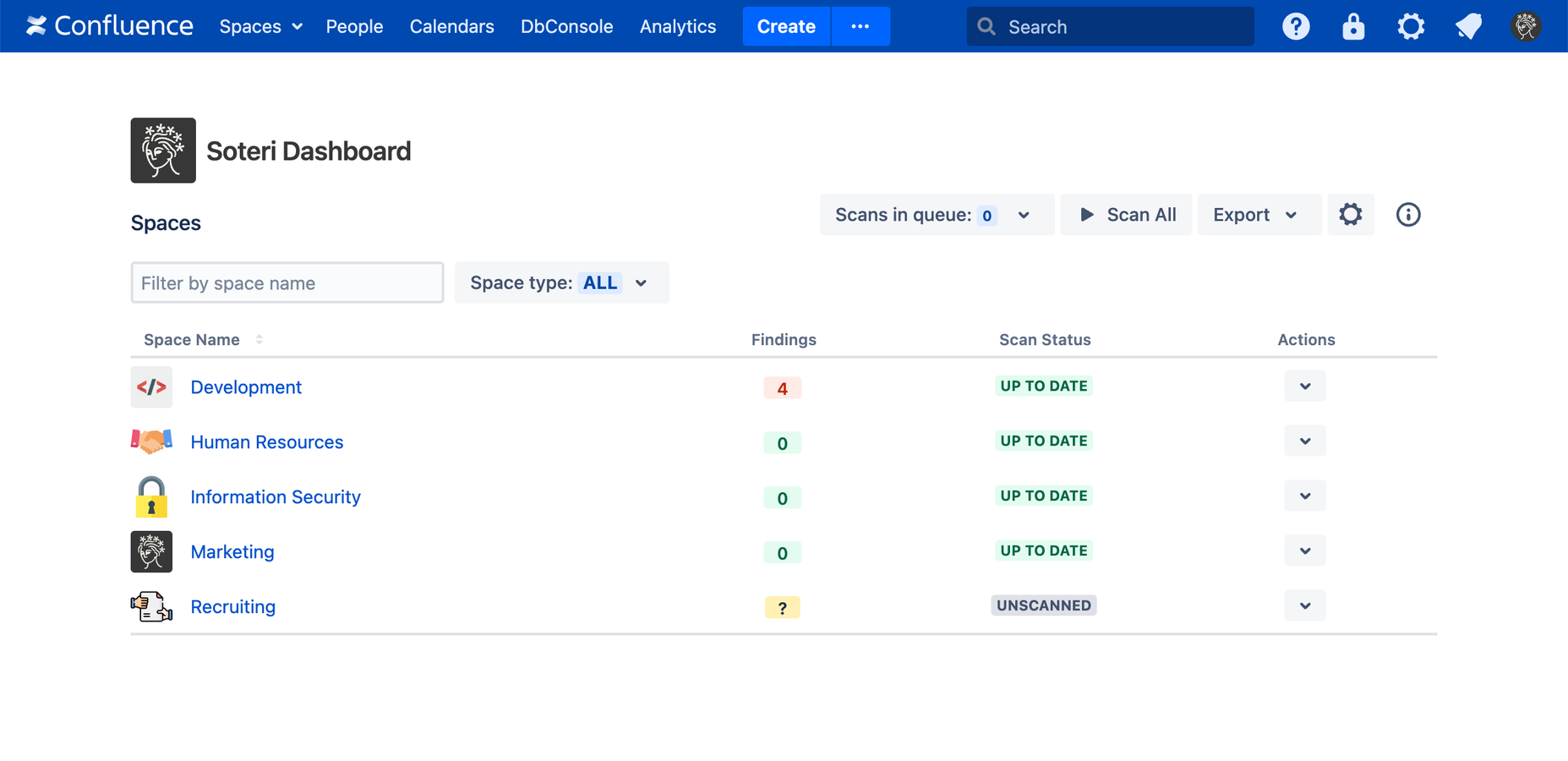The width and height of the screenshot is (1568, 761).
Task: Open the administration gear in the top bar
Action: click(x=1411, y=26)
